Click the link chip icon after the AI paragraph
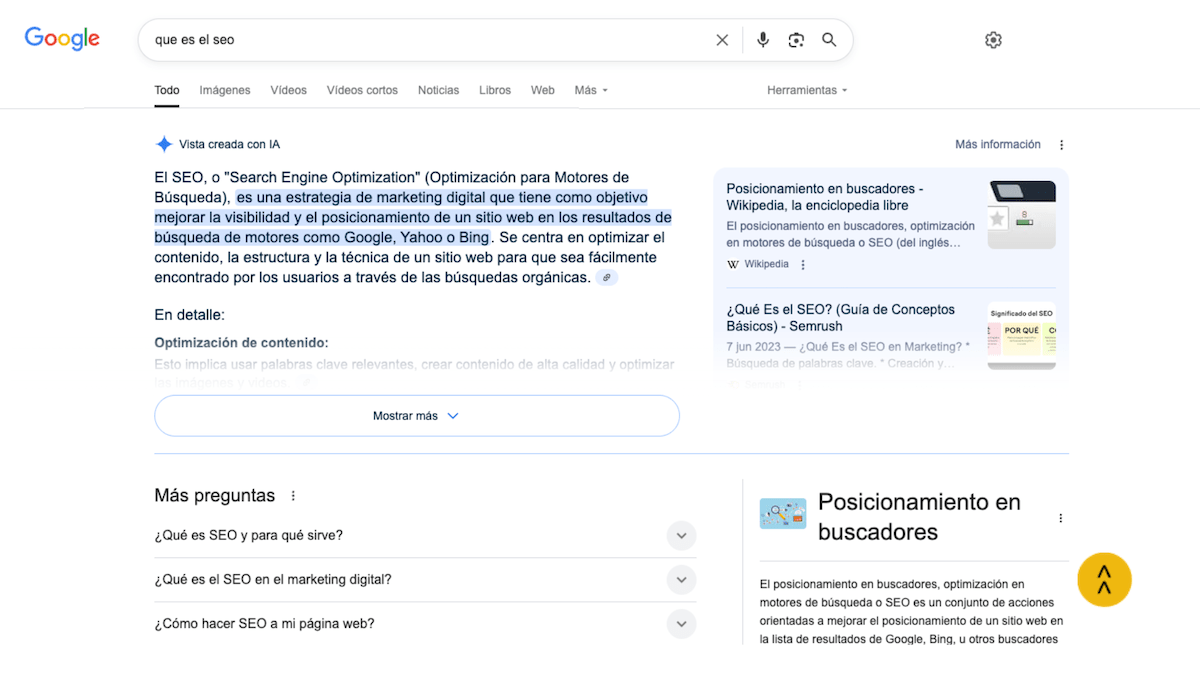 [607, 278]
